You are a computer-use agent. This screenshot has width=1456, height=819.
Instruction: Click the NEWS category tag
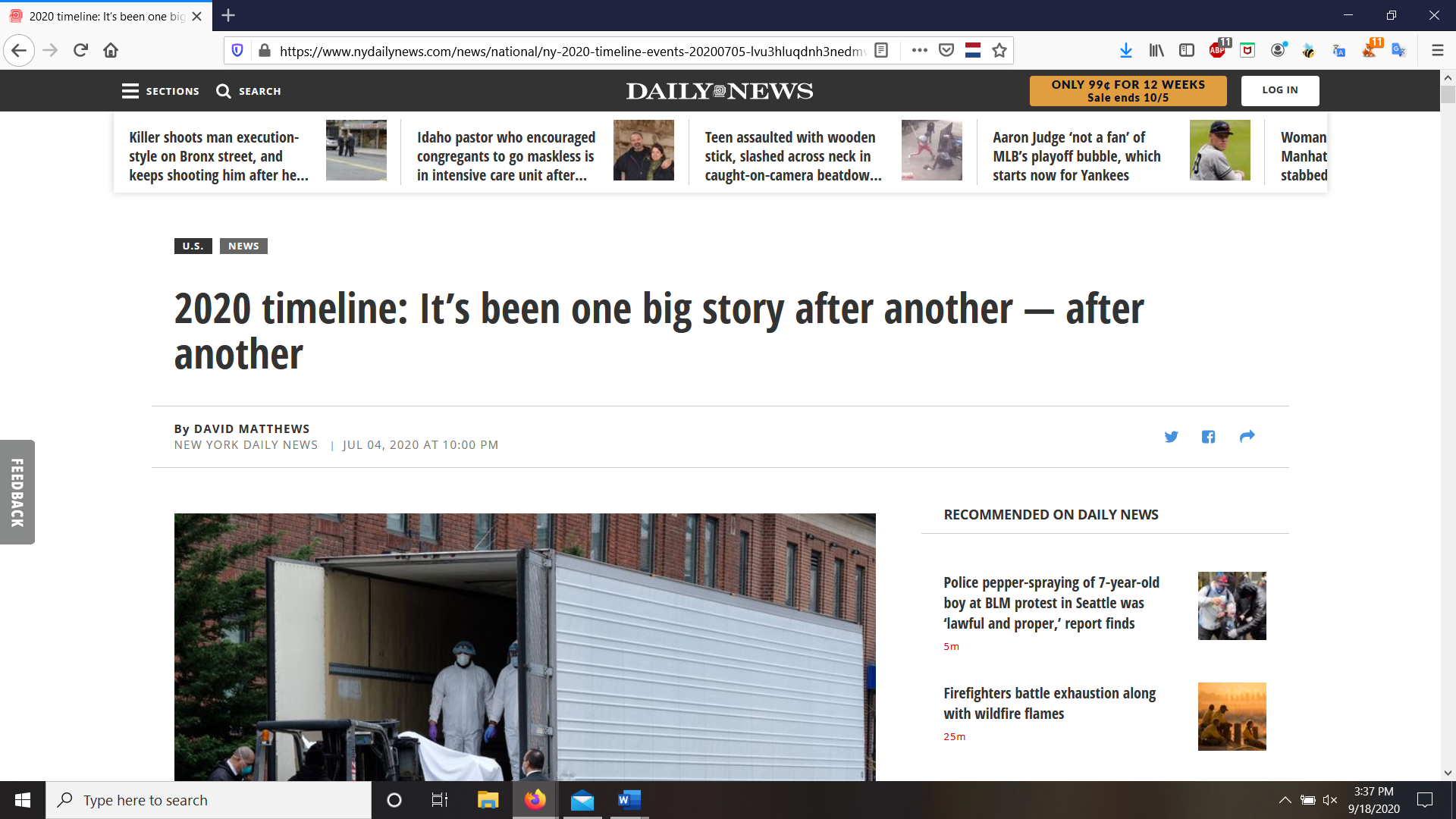tap(243, 246)
